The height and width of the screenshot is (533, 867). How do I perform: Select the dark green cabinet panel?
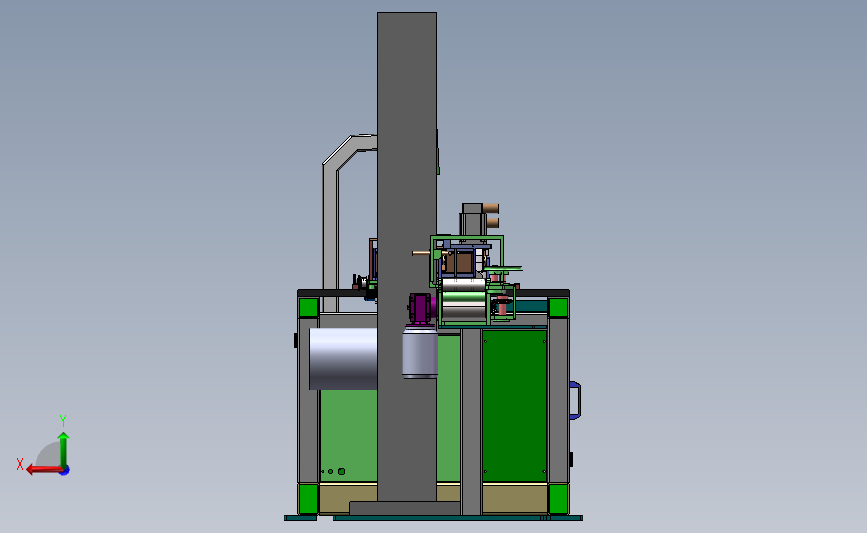click(514, 405)
